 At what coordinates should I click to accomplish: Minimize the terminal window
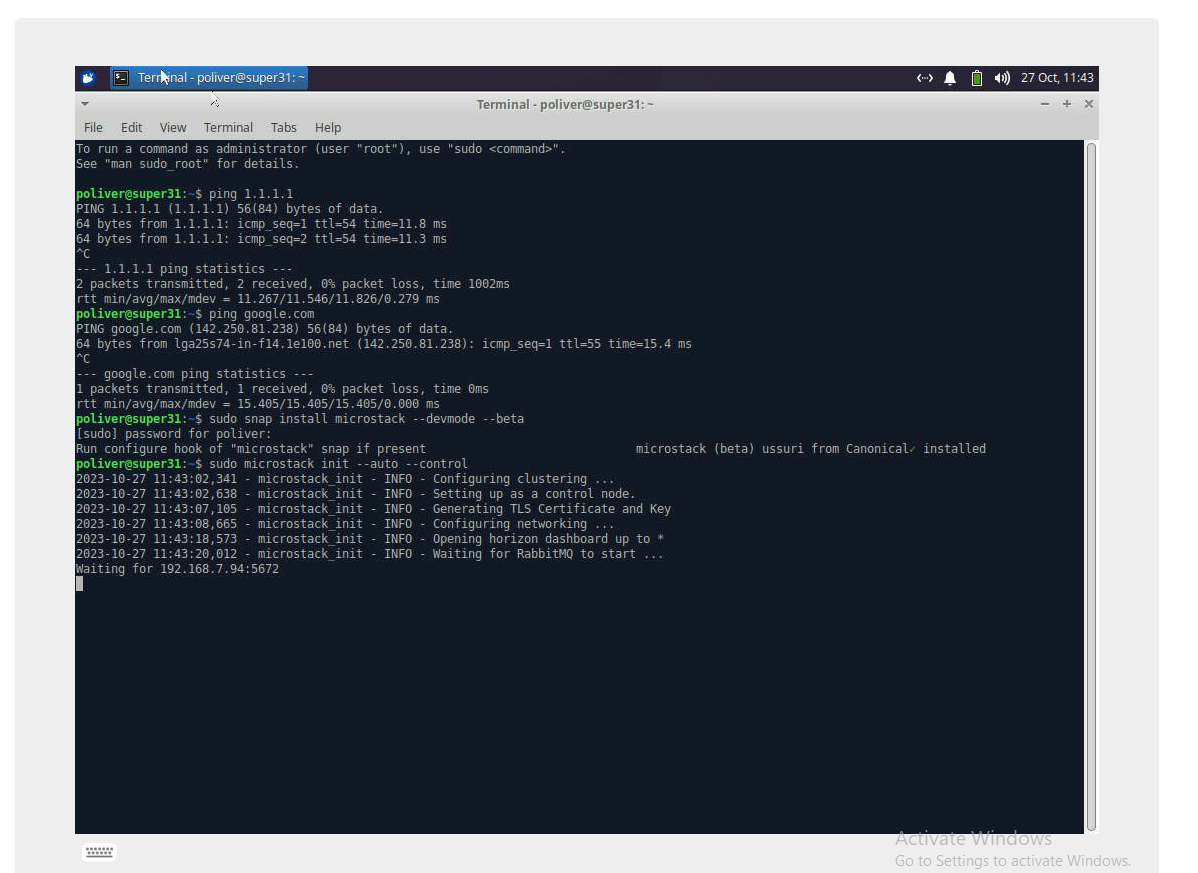pos(1045,104)
